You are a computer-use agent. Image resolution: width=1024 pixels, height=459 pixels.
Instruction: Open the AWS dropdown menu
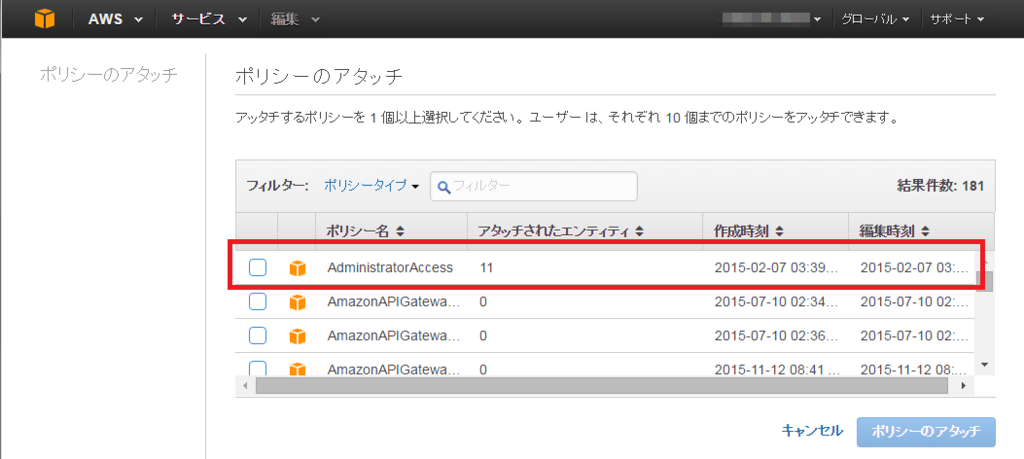click(116, 19)
